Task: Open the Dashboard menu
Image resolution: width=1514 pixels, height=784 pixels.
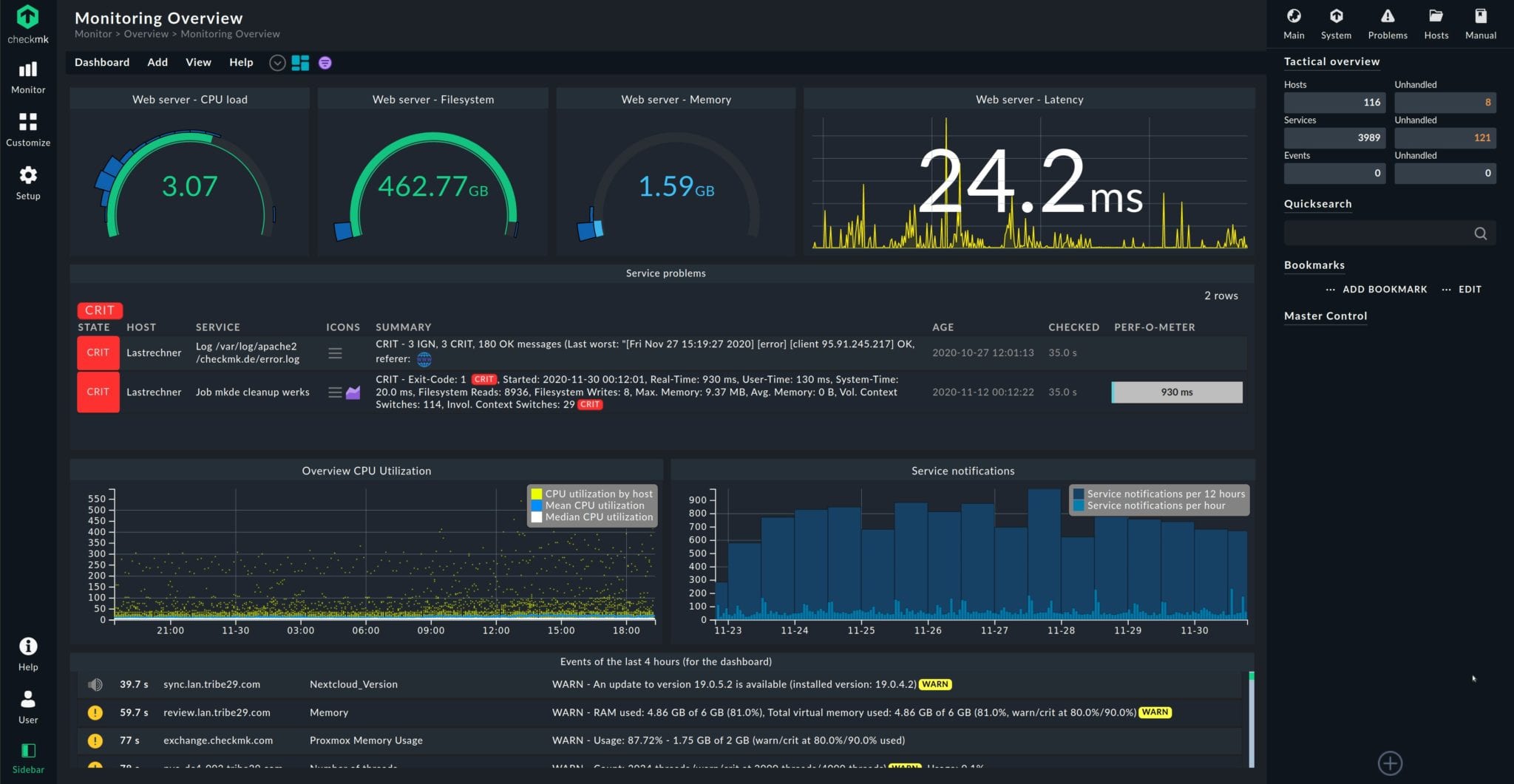Action: point(101,62)
